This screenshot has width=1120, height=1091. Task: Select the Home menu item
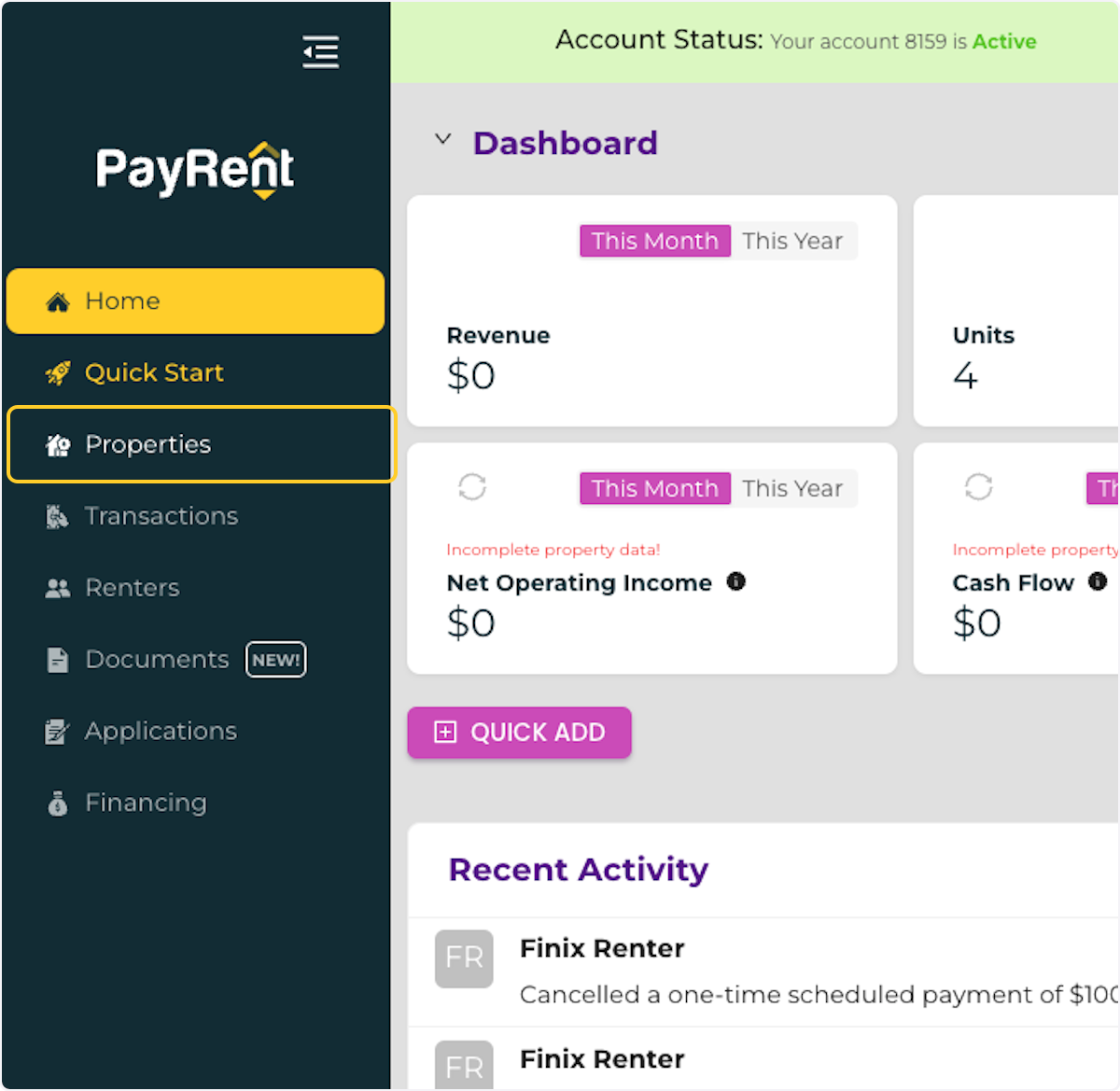pyautogui.click(x=195, y=301)
